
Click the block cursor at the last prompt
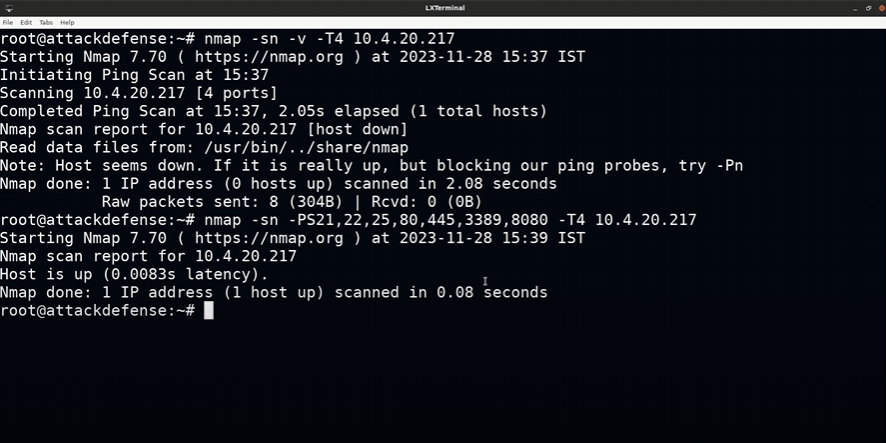coord(208,311)
